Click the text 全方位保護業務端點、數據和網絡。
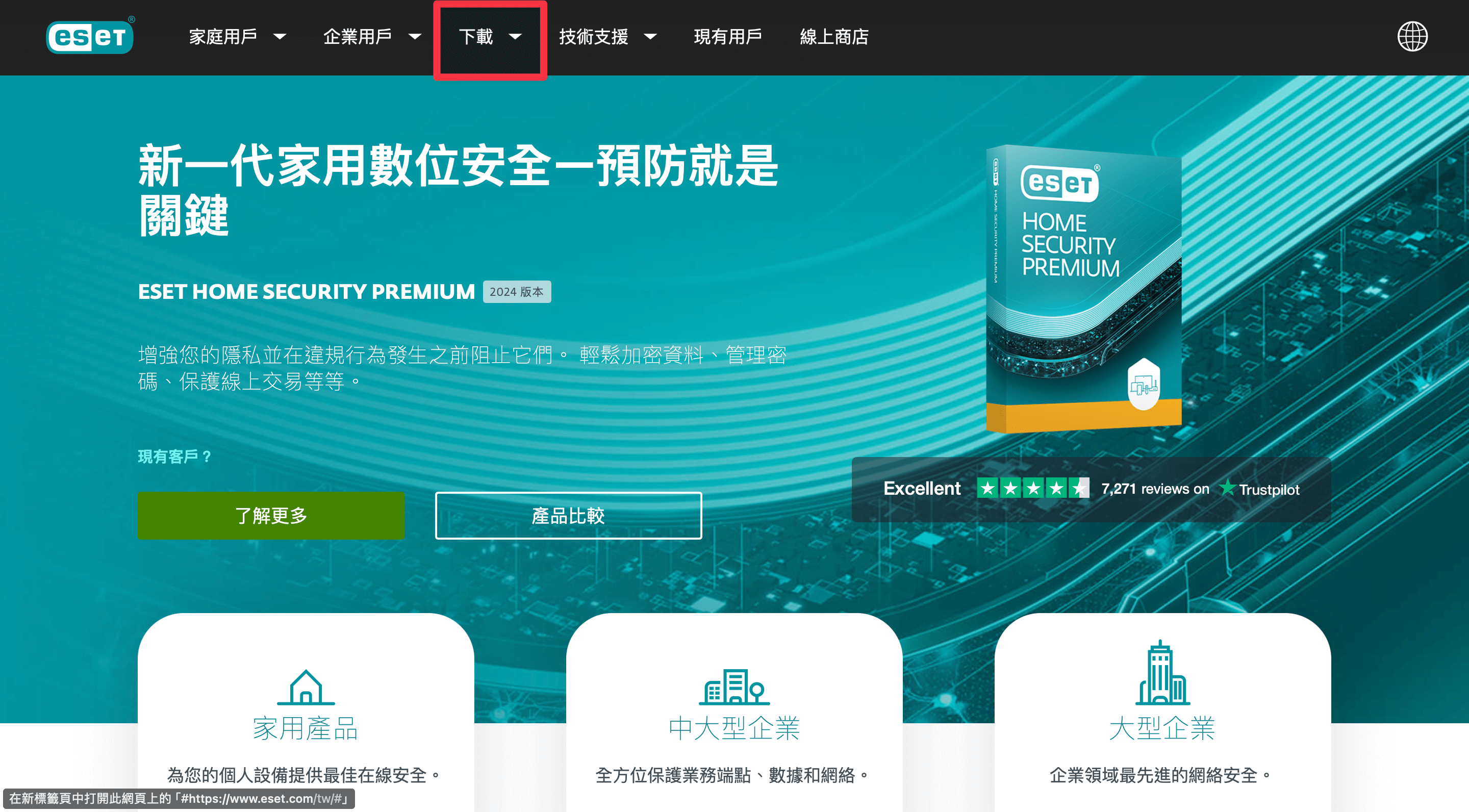Screen dimensions: 1469x812 point(733,775)
